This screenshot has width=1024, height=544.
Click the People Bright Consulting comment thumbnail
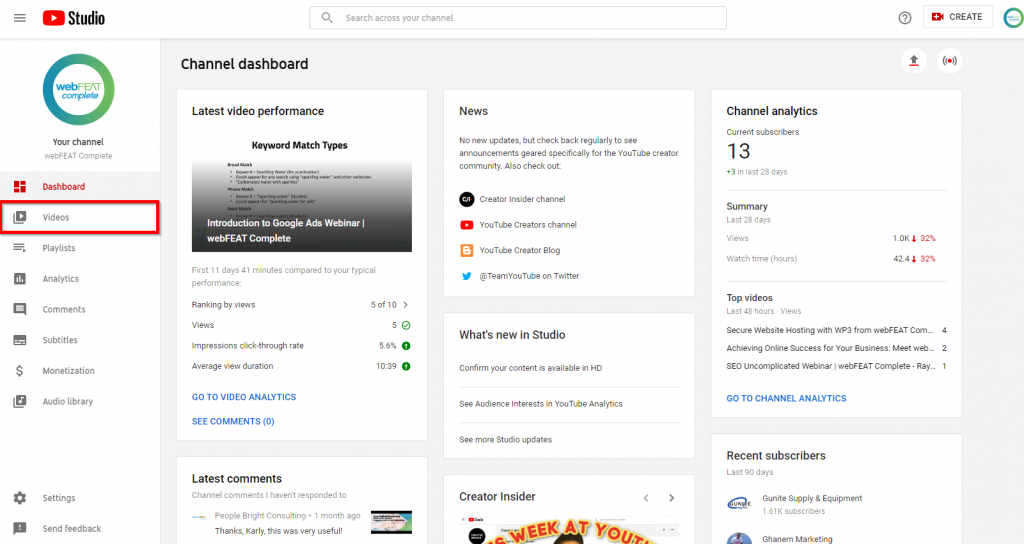click(391, 522)
